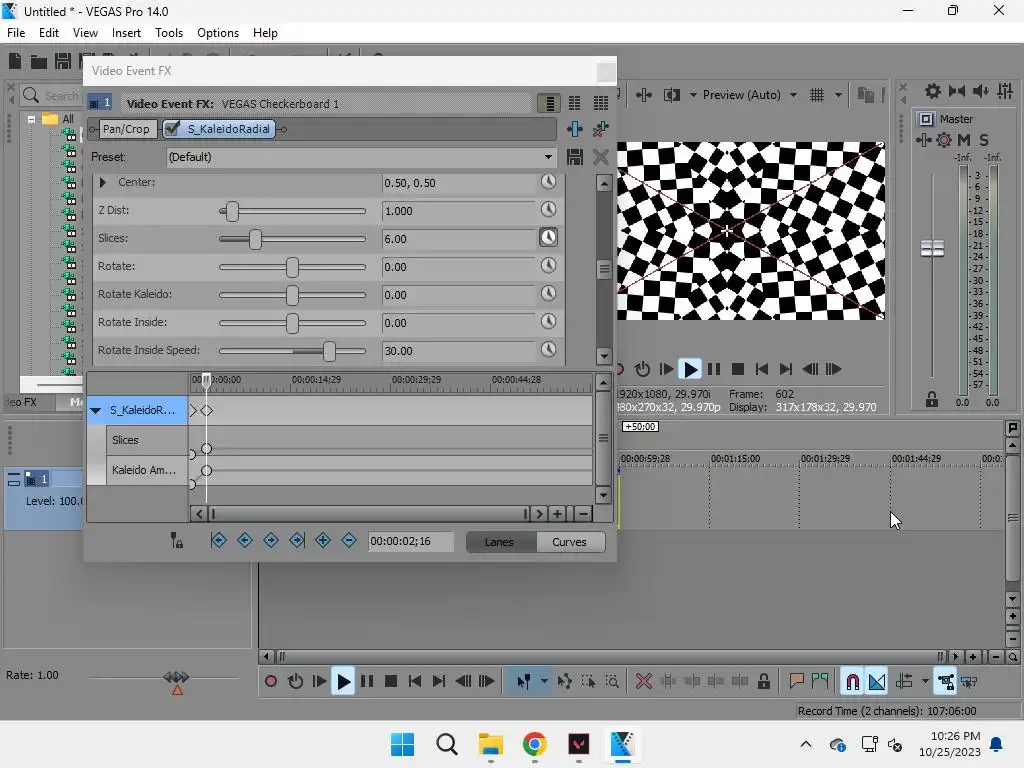
Task: Toggle Rotate Inside animation clock icon
Action: coord(549,322)
